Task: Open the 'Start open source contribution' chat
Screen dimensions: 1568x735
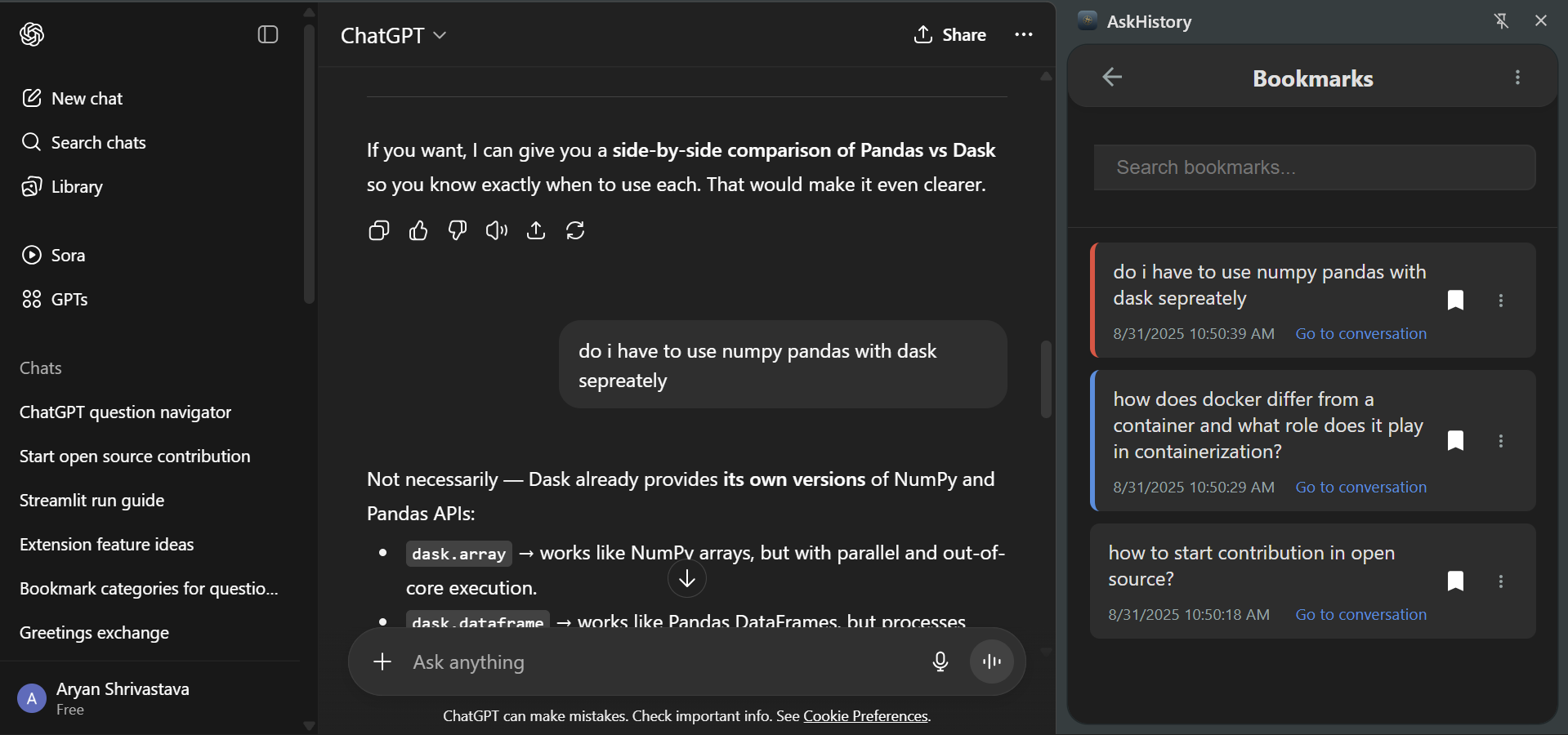Action: (135, 457)
